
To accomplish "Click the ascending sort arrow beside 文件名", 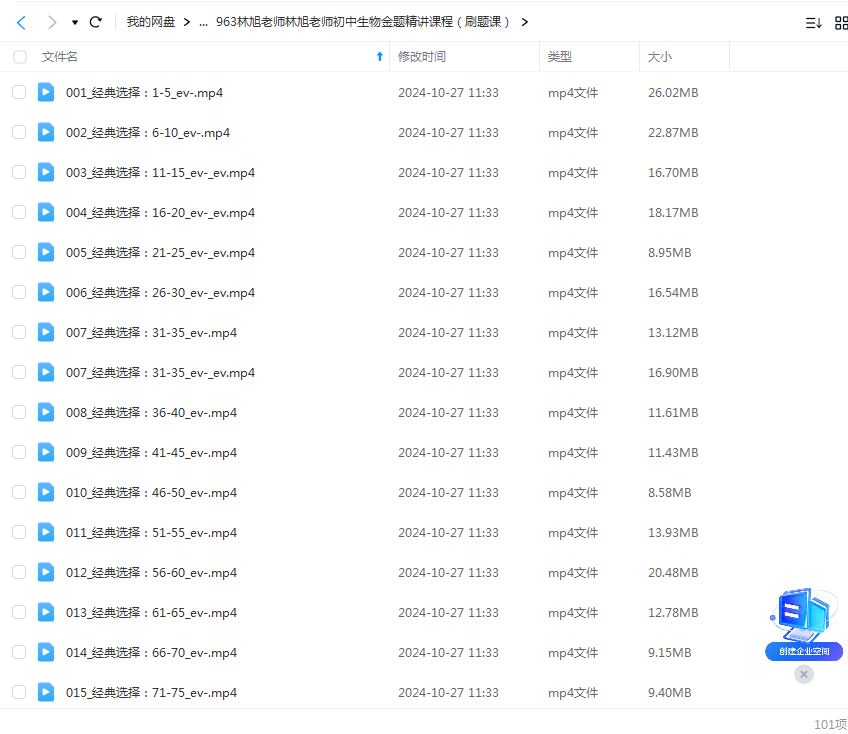I will click(x=377, y=57).
